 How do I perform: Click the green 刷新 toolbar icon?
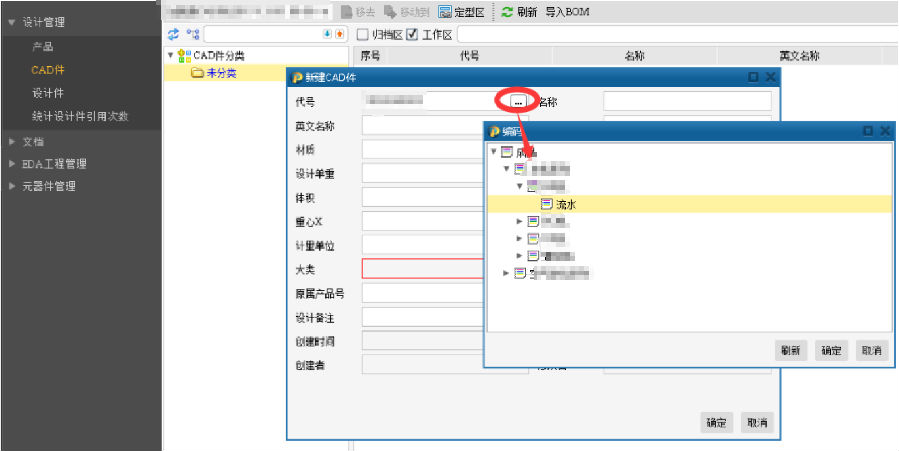tap(507, 12)
